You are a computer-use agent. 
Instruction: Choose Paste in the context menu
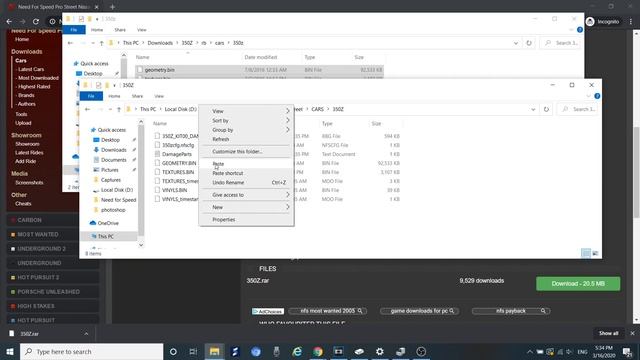218,164
